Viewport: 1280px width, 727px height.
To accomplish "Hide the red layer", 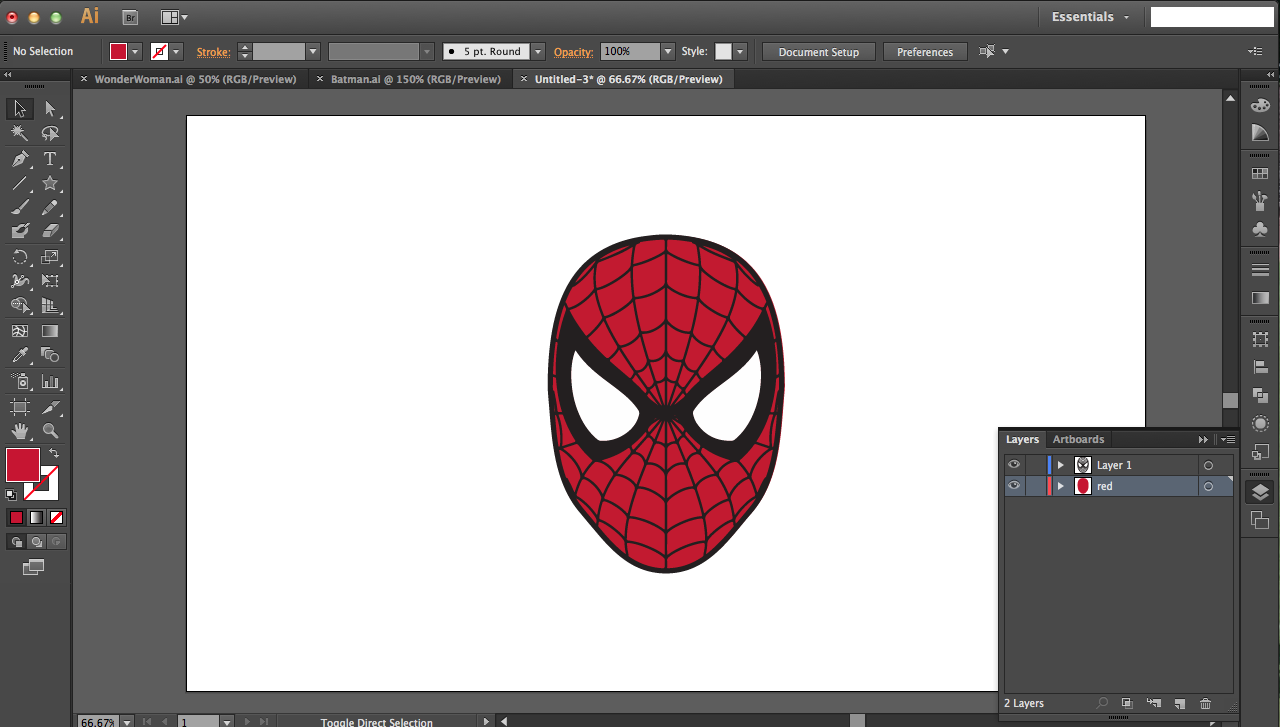I will 1014,486.
